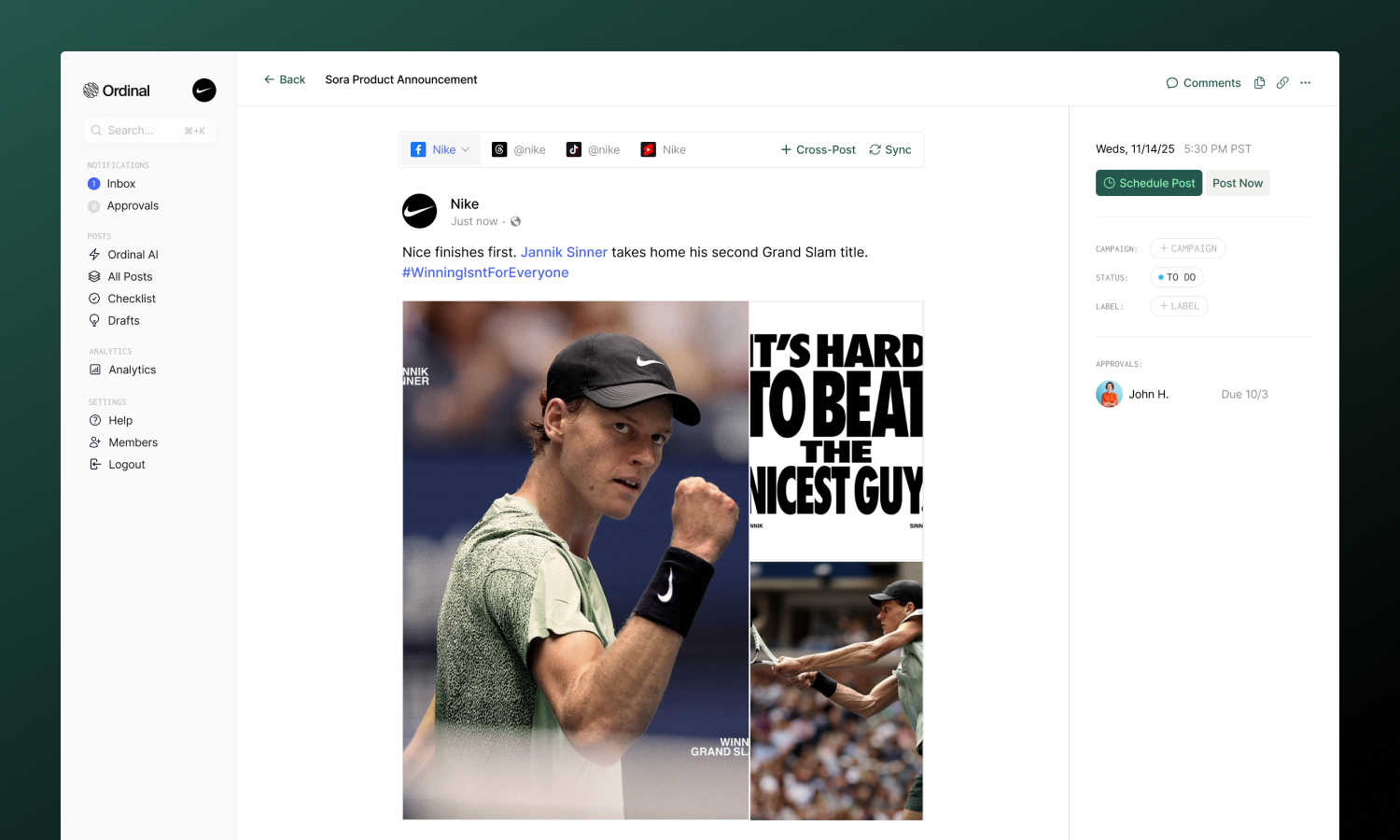1400x840 pixels.
Task: Select the Threads @nike account icon
Action: [x=499, y=149]
